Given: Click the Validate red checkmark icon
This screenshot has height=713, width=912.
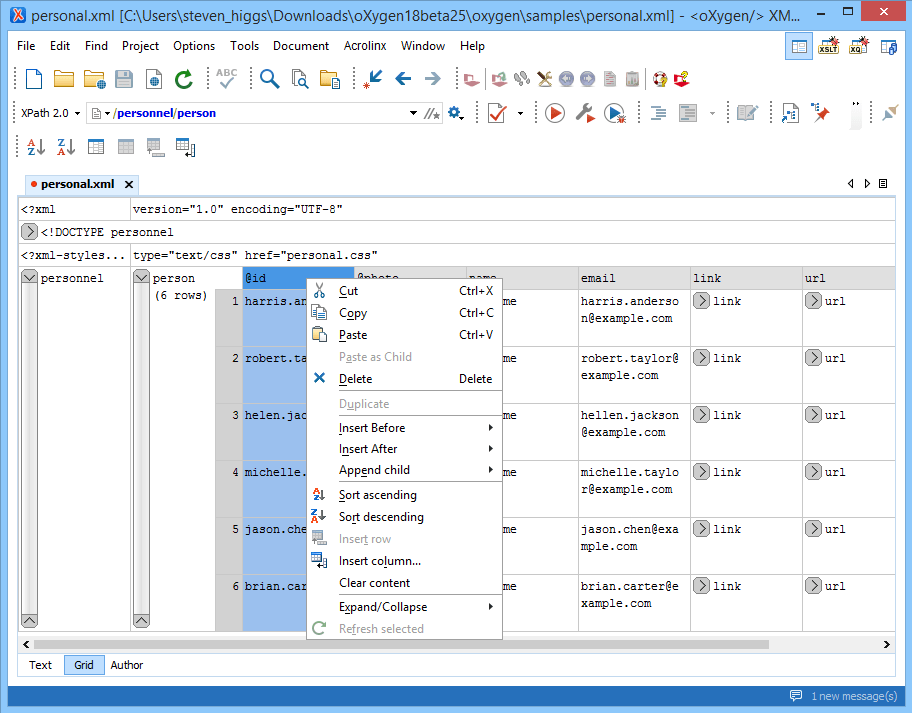Looking at the screenshot, I should (497, 114).
